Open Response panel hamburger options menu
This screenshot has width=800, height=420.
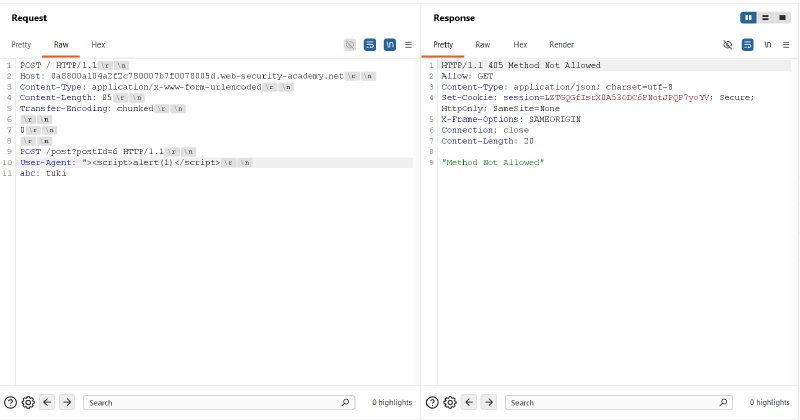pyautogui.click(x=786, y=45)
